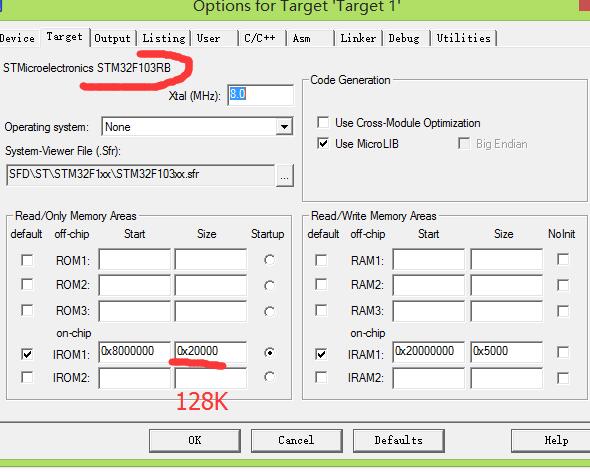This screenshot has width=590, height=472.
Task: Tick the ROM3 default checkbox
Action: [x=27, y=311]
